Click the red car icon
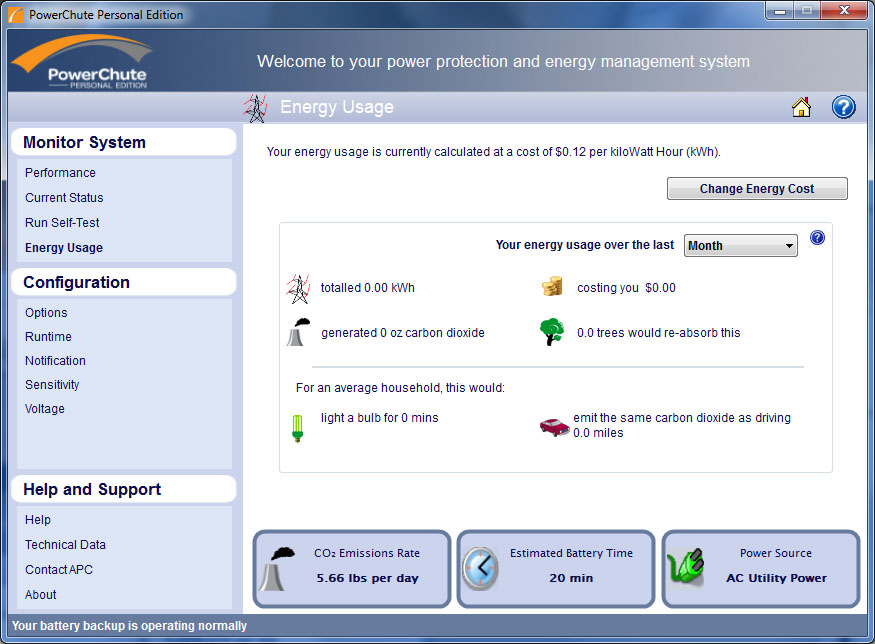875x644 pixels. [x=554, y=427]
